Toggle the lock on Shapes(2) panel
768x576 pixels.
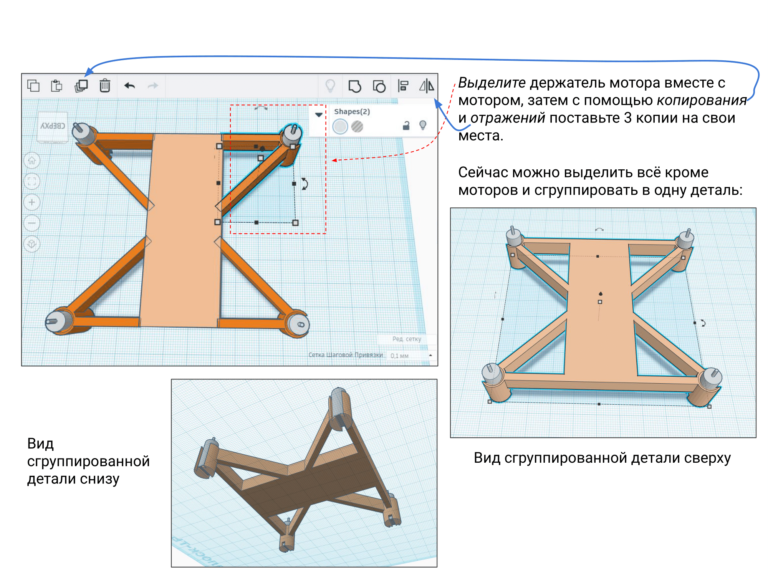pyautogui.click(x=406, y=126)
